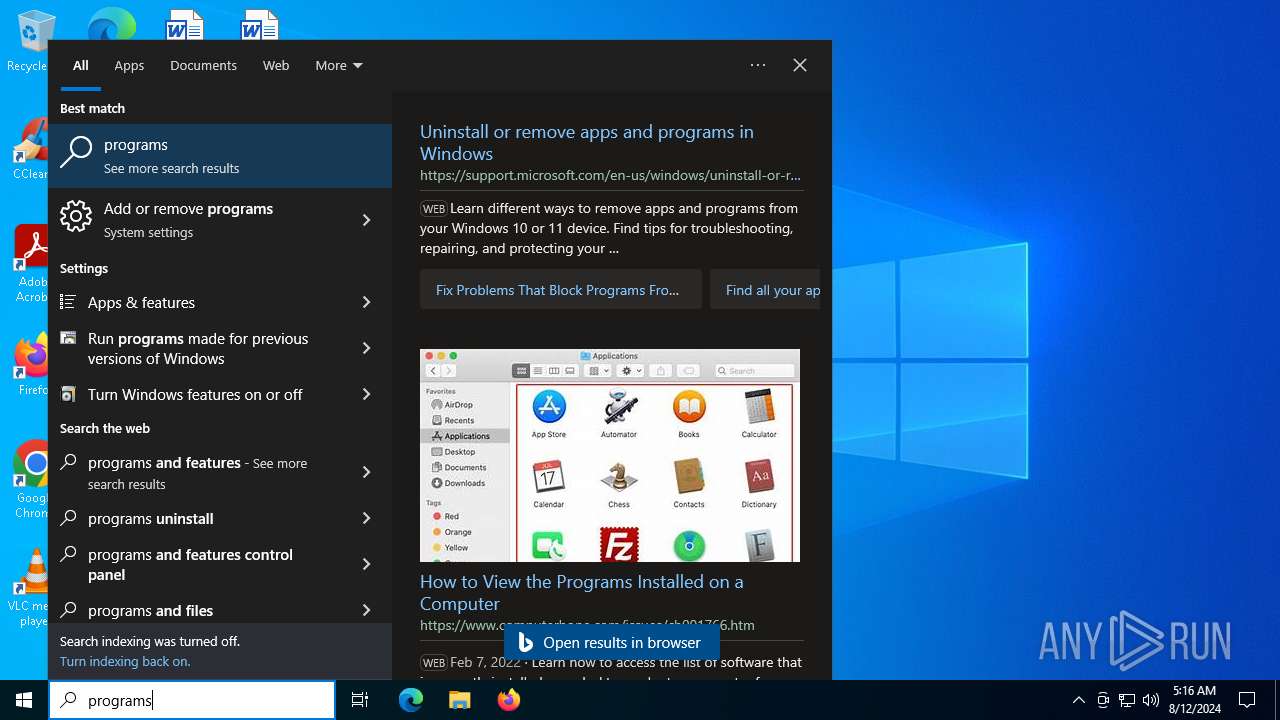Open the 'programs' best match search result

tap(220, 156)
